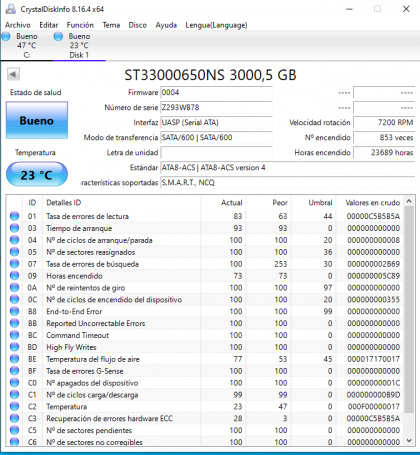Select the Command Timeout row
Viewport: 420px width, 455px height.
(x=205, y=335)
